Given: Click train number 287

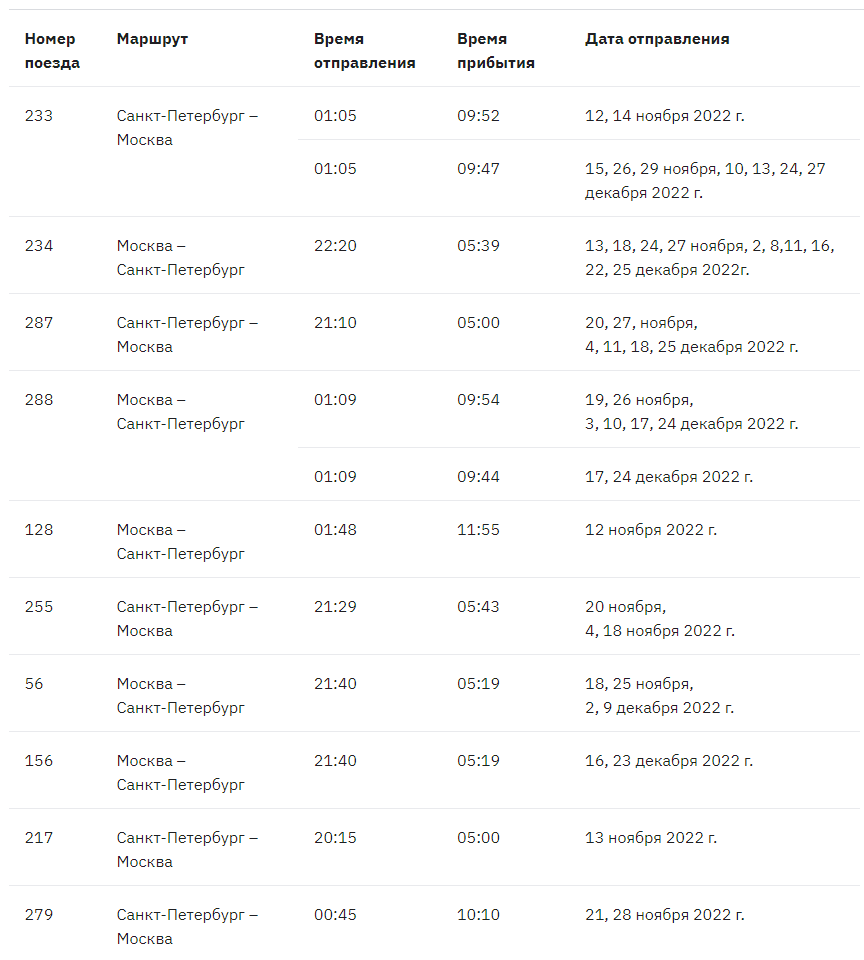Looking at the screenshot, I should pos(39,323).
